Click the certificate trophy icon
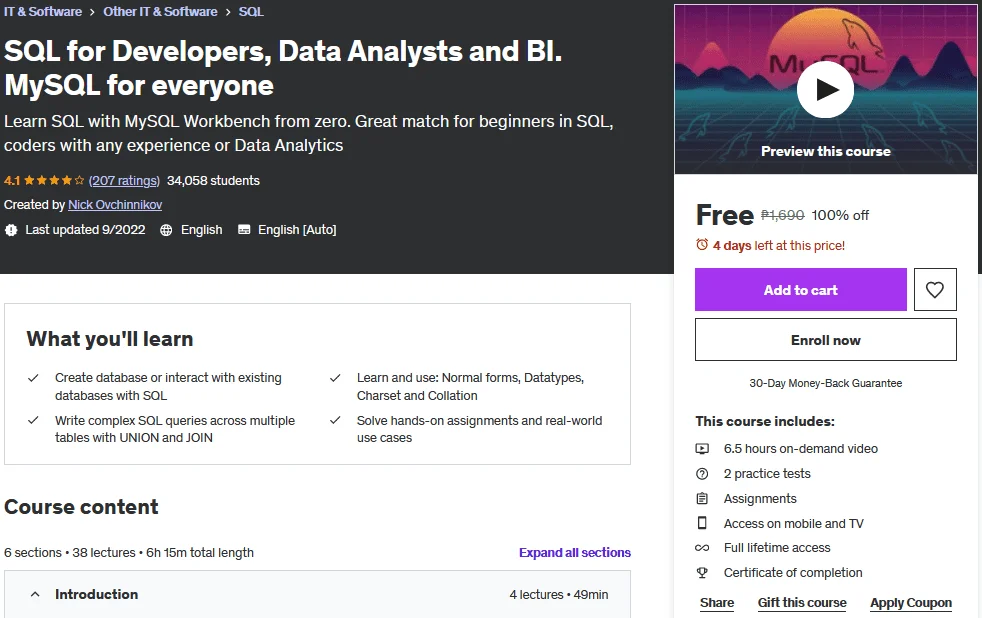982x618 pixels. 702,572
